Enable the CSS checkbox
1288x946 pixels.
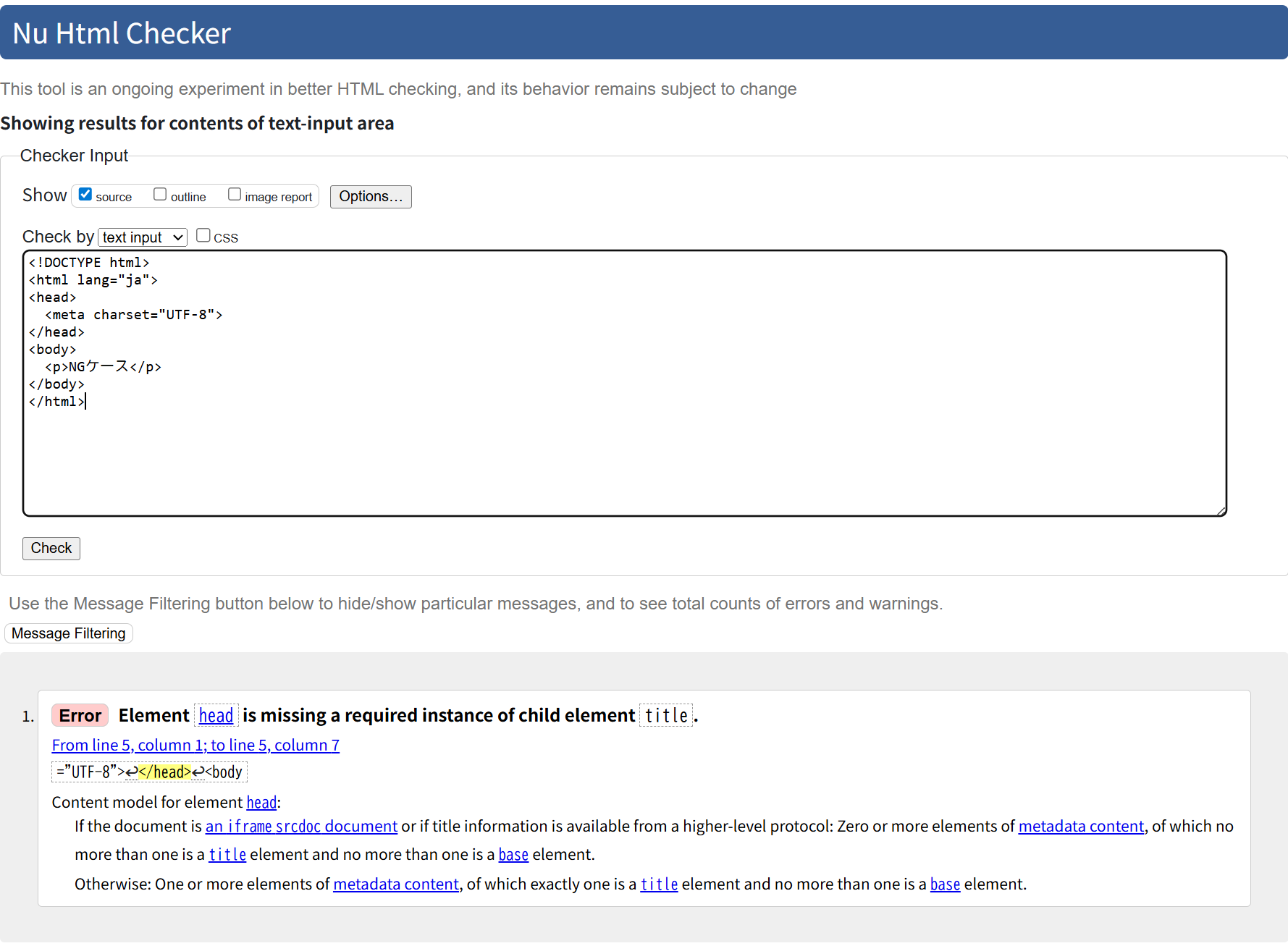pyautogui.click(x=203, y=235)
